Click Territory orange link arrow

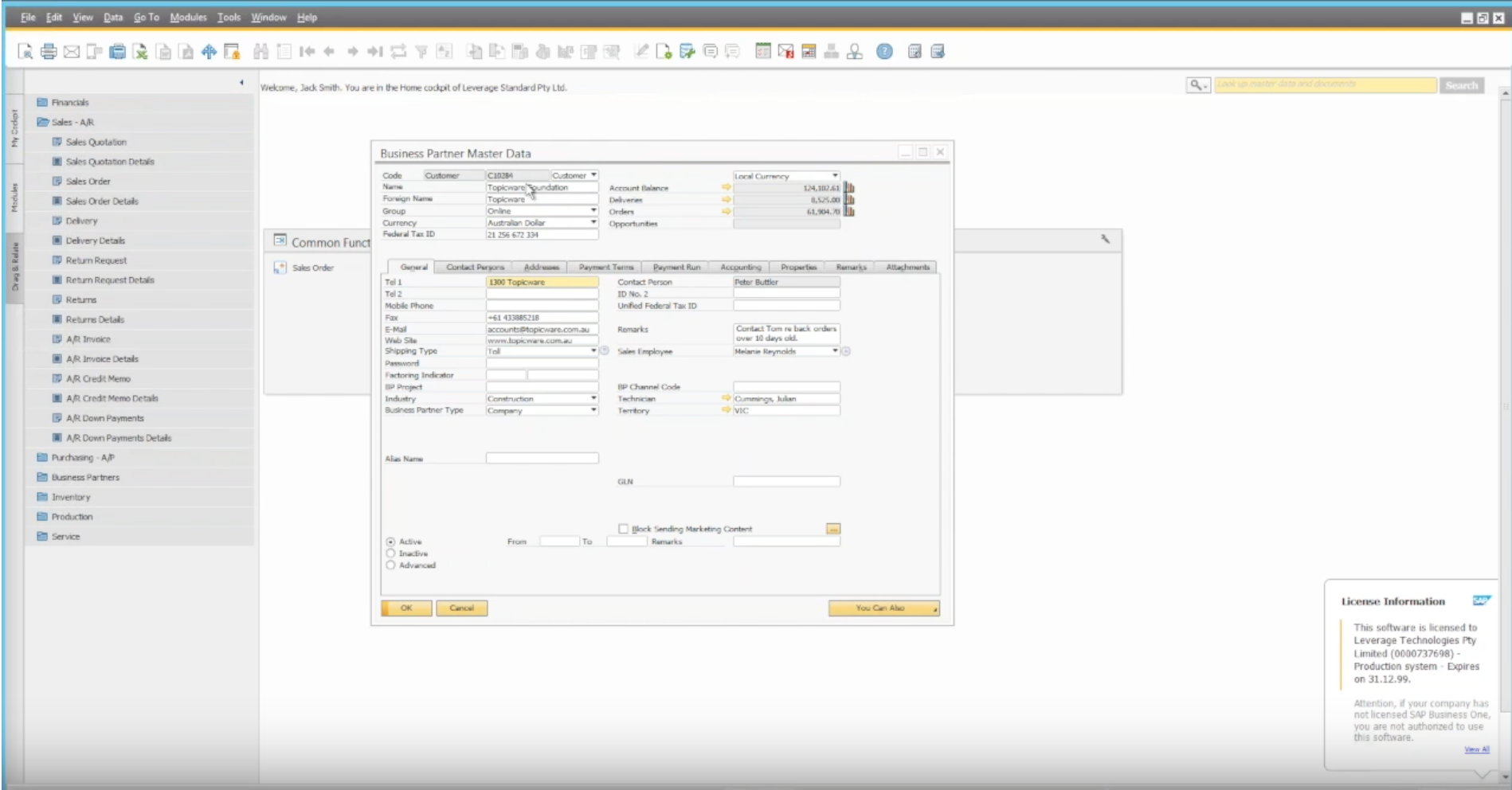726,410
